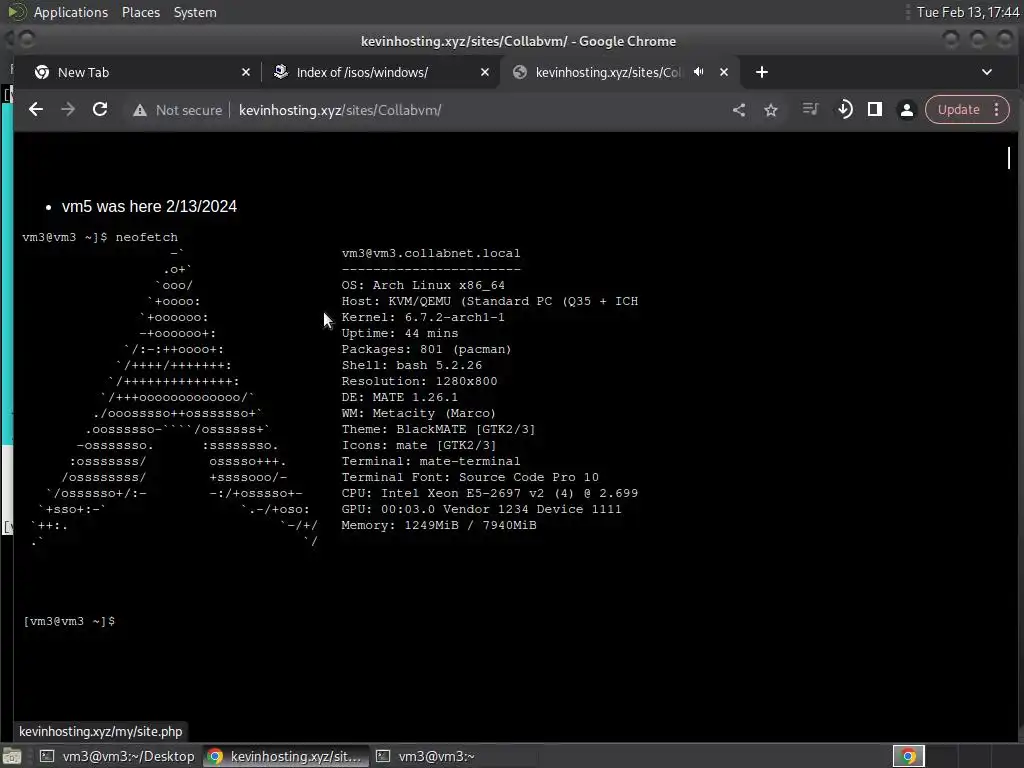
Task: Click the 'Theme: BlackMATE [GTK2/3]' line
Action: 438,429
